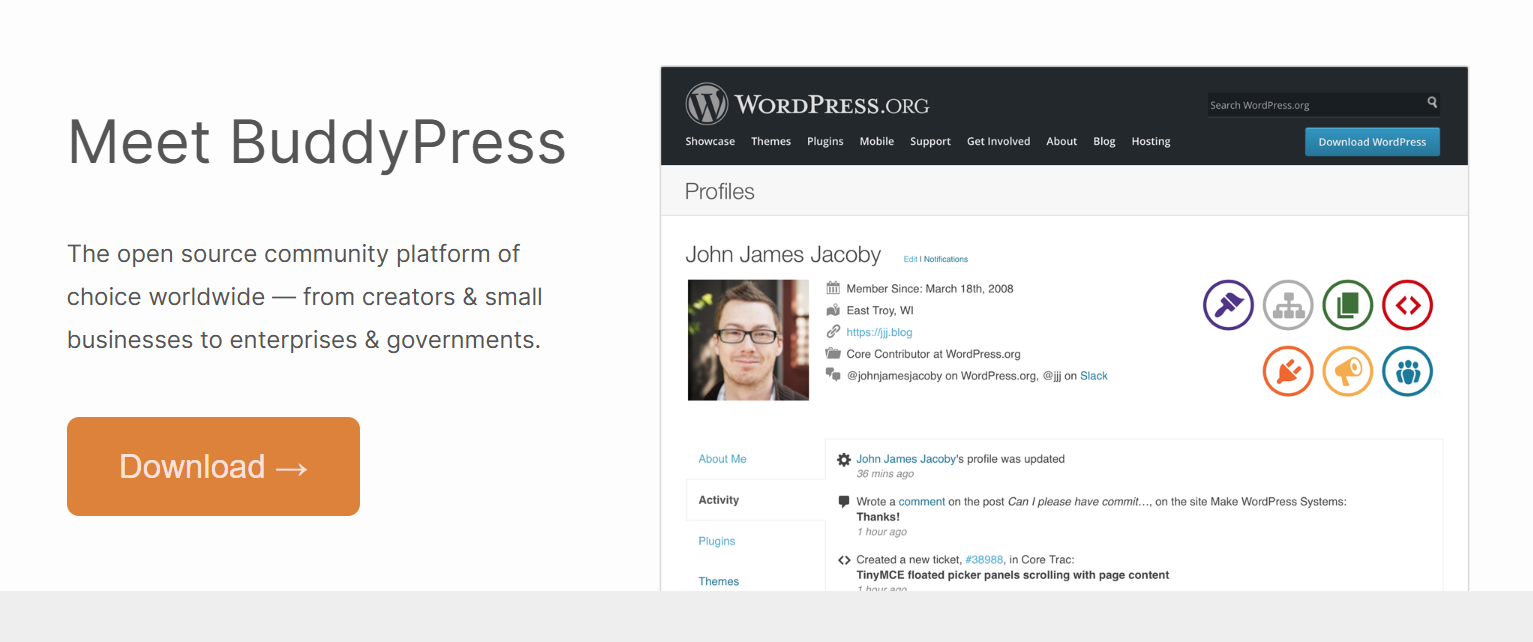Select the Activity profile tab
1533x642 pixels.
pos(718,500)
